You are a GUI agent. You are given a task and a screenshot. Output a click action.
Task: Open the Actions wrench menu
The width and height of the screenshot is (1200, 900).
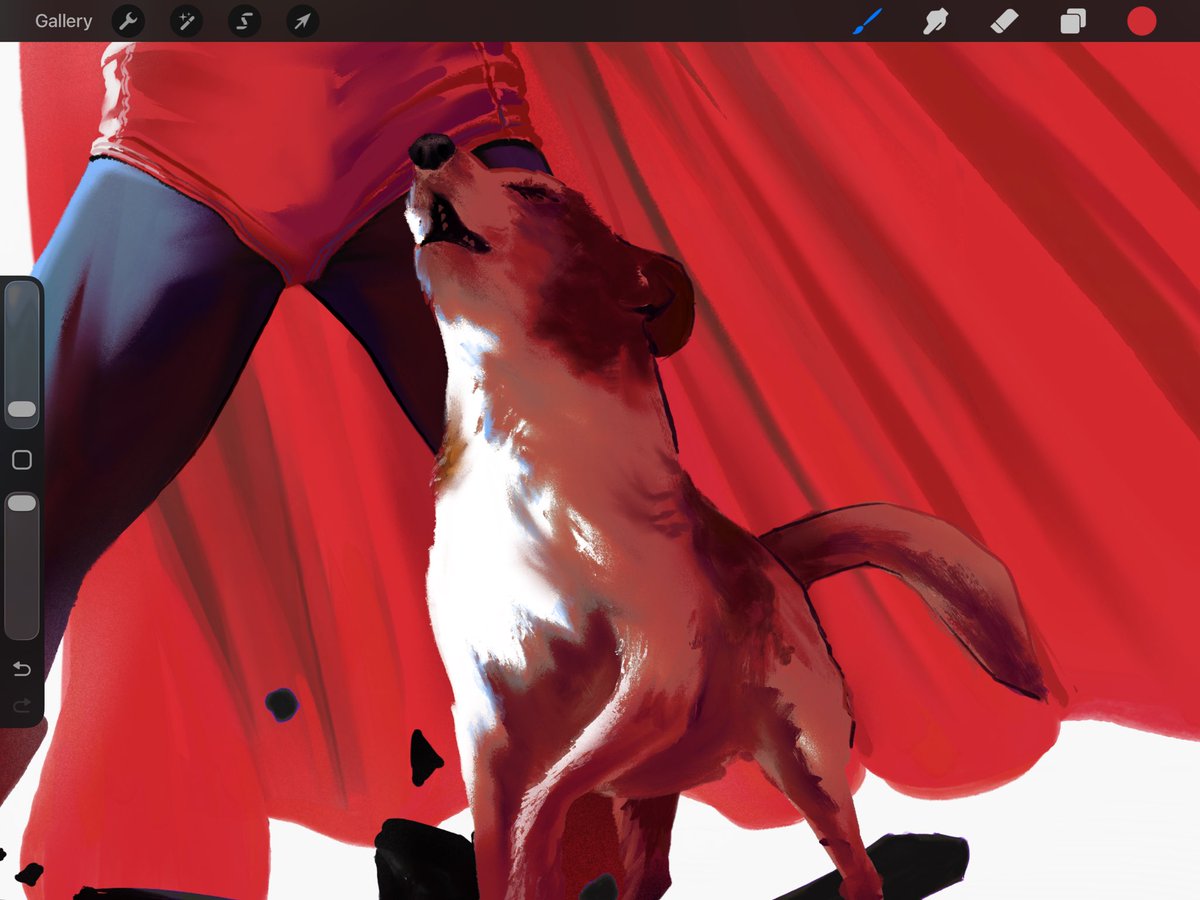click(x=128, y=21)
